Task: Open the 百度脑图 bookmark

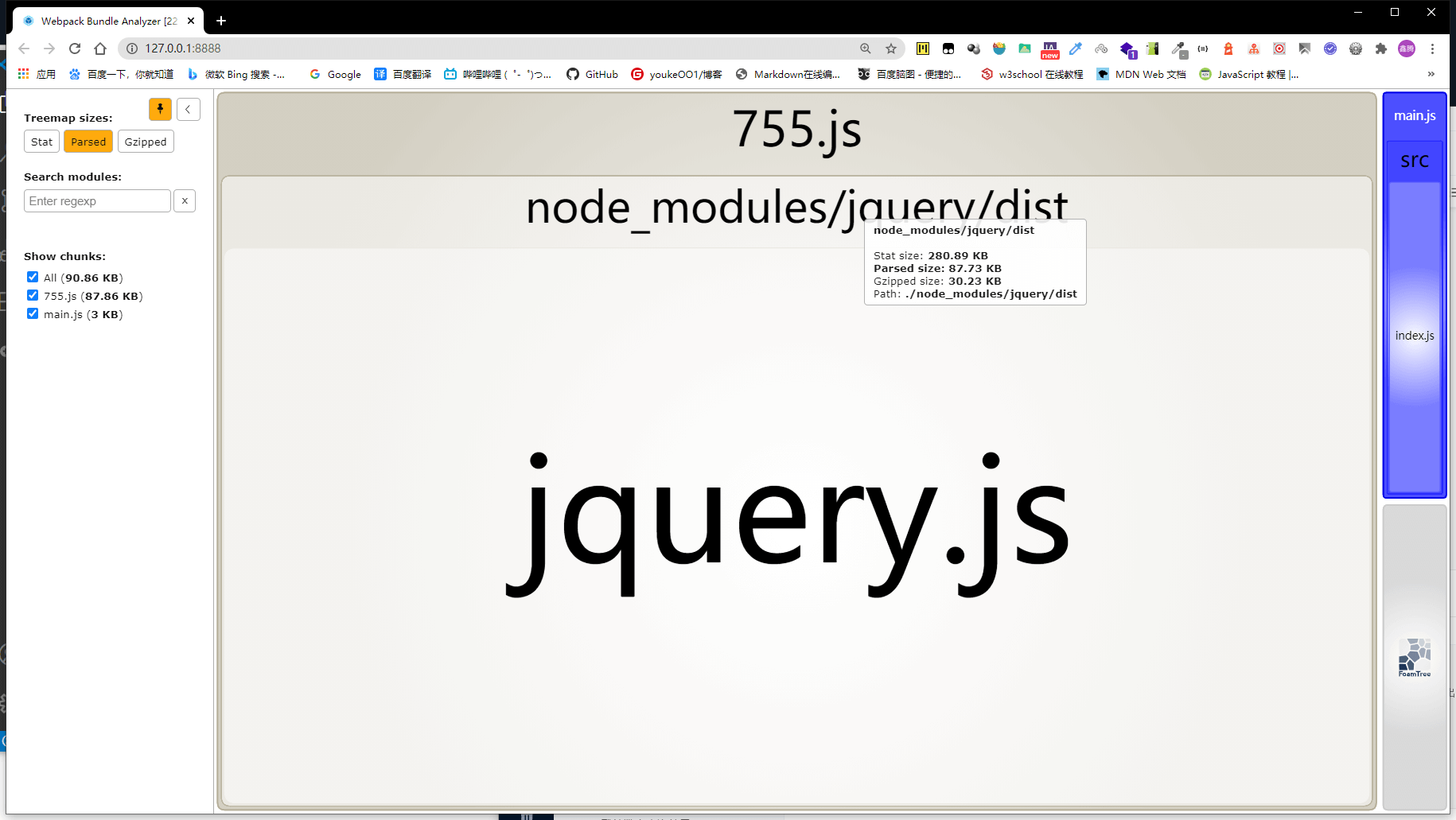Action: click(909, 74)
